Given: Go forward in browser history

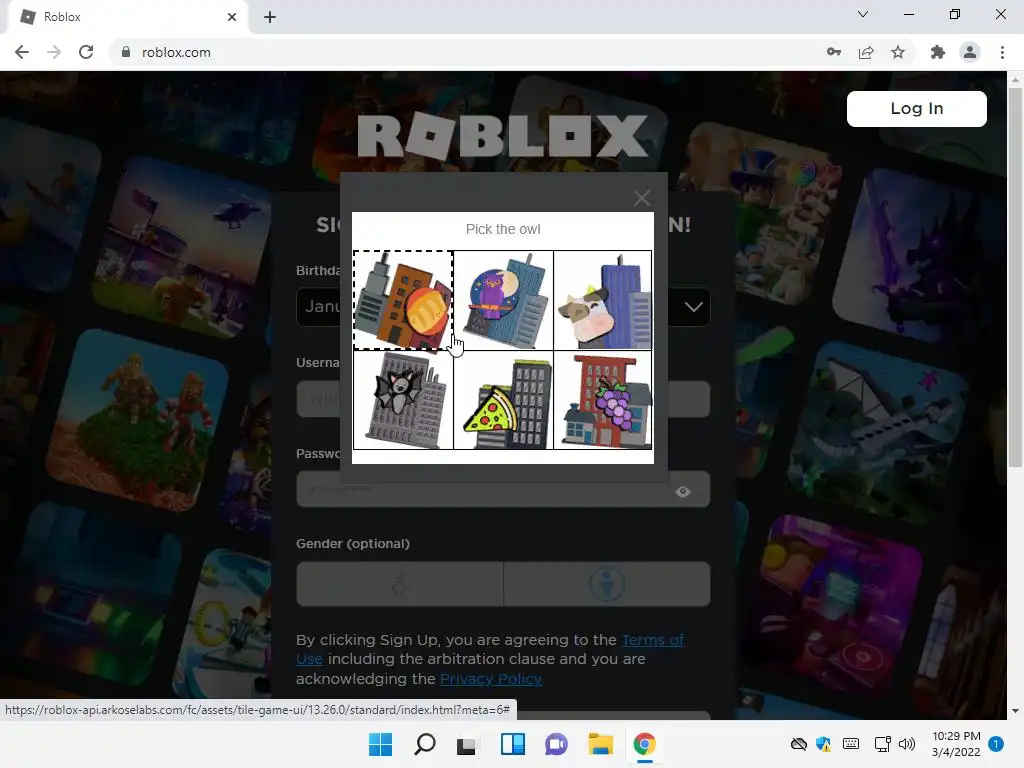Looking at the screenshot, I should pos(54,52).
